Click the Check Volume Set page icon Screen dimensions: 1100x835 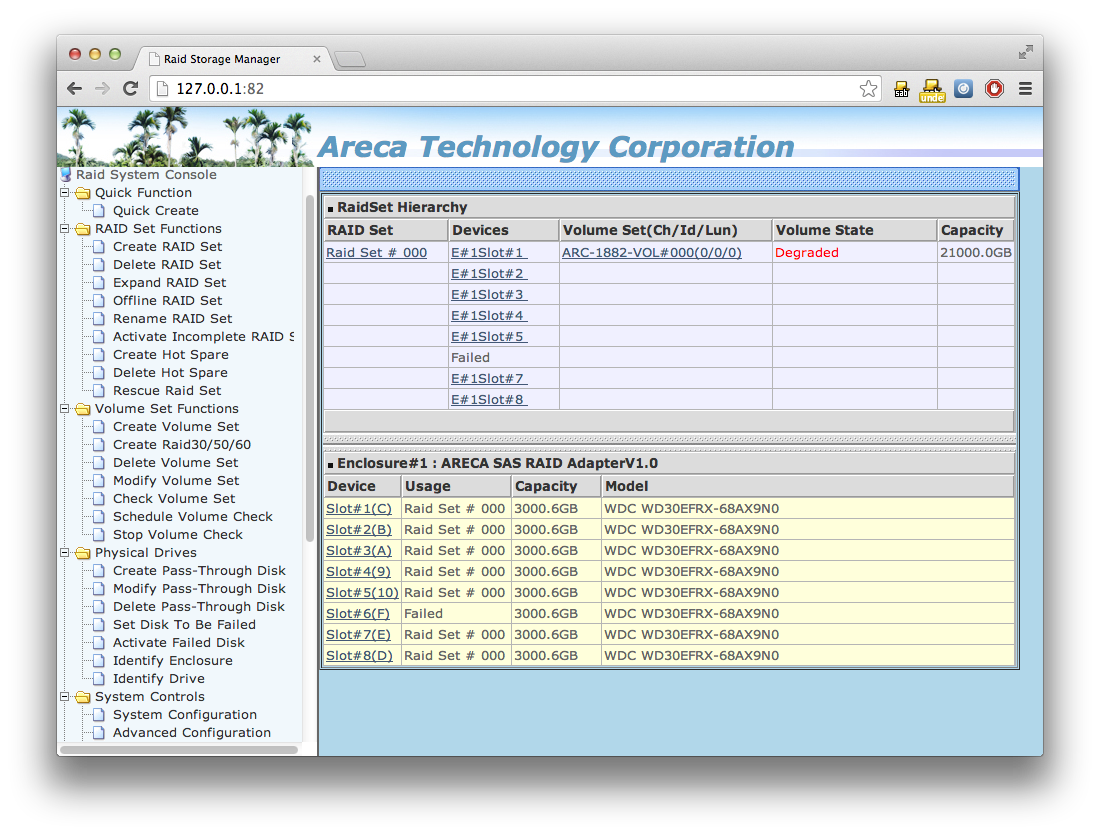coord(99,499)
